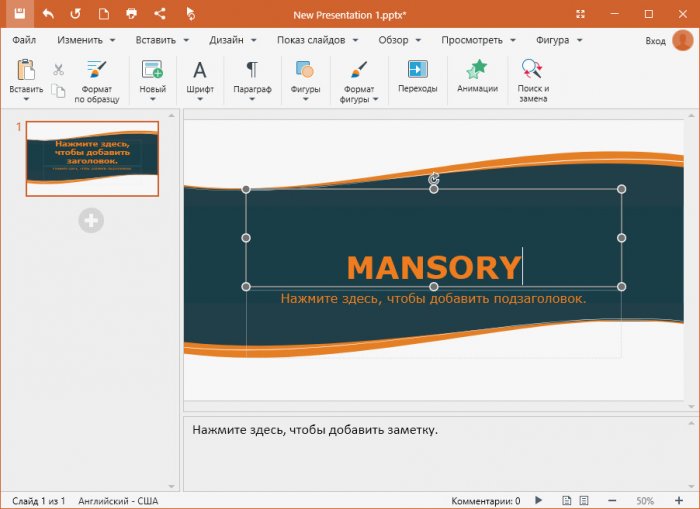
Task: Add a slide with the plus circle
Action: 91,220
